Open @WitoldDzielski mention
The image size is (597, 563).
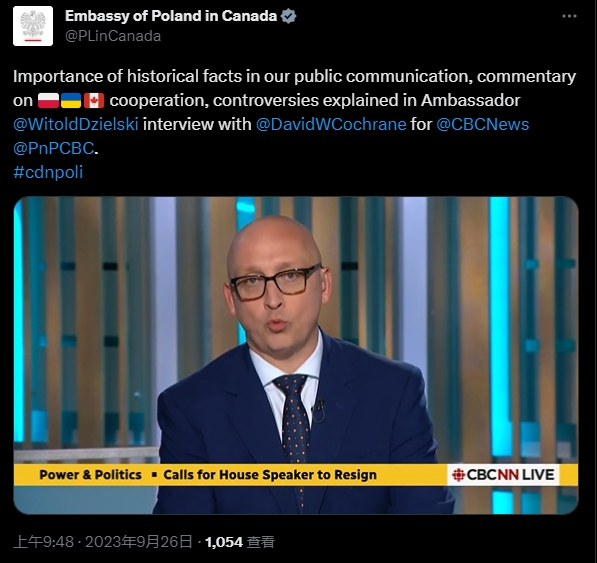pos(76,124)
